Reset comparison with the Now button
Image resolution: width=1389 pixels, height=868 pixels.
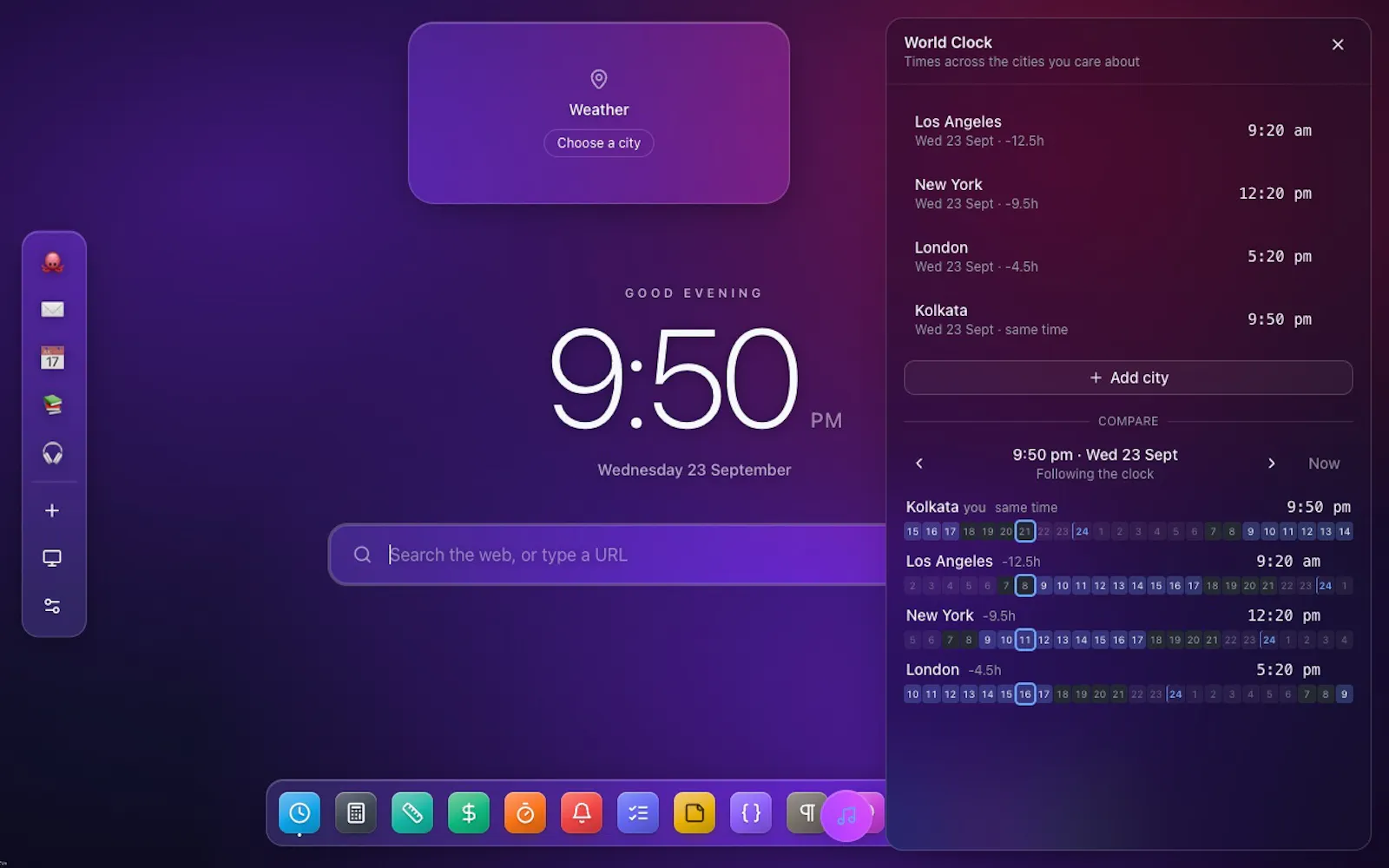pyautogui.click(x=1324, y=464)
